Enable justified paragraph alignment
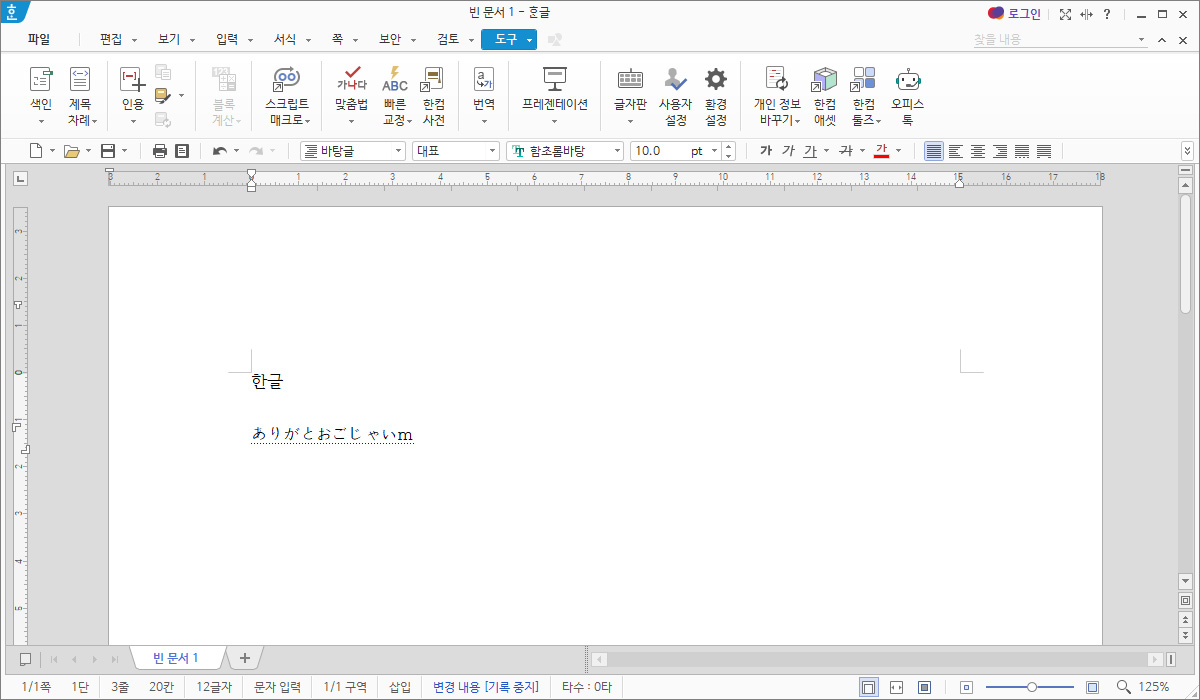 934,151
